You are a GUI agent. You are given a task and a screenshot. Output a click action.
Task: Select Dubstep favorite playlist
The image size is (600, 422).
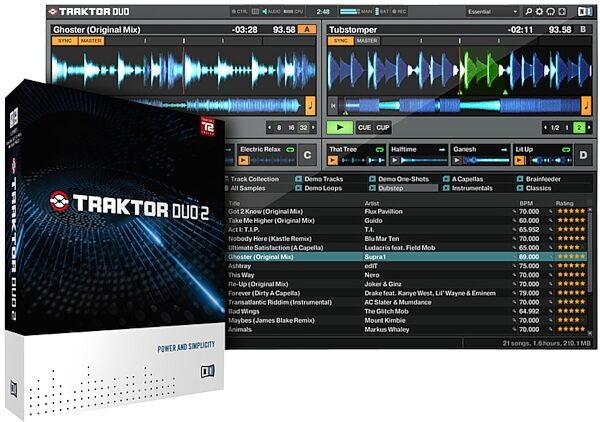coord(403,188)
